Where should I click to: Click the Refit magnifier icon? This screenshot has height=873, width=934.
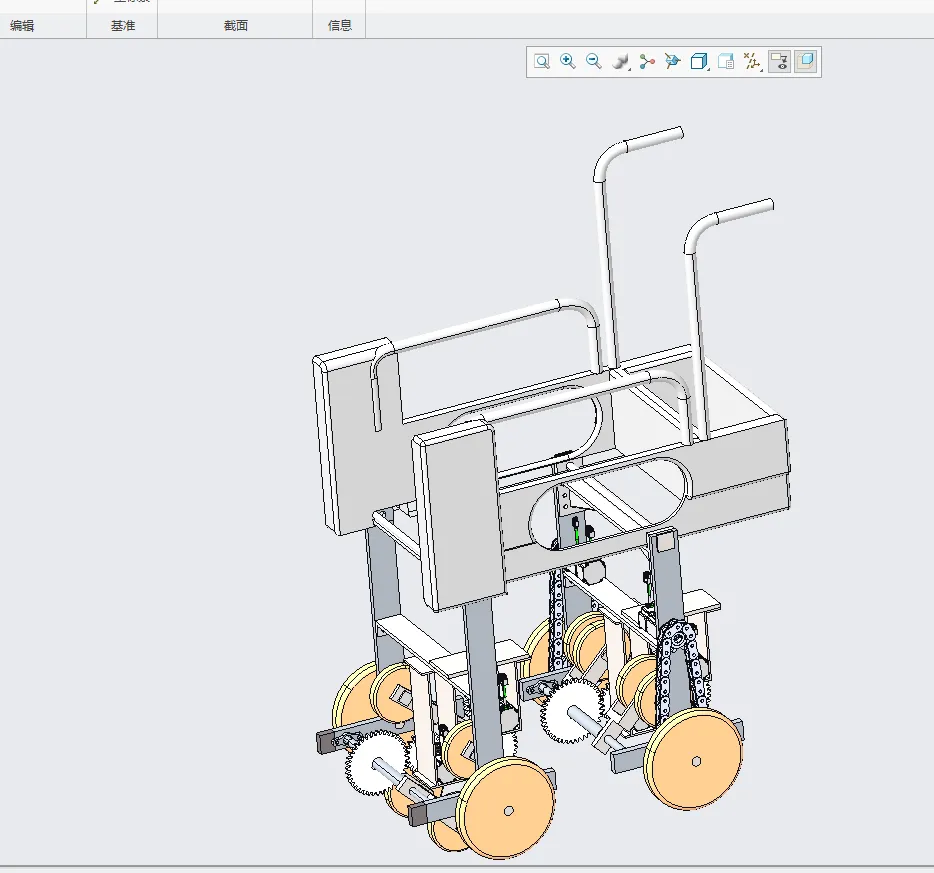[542, 62]
